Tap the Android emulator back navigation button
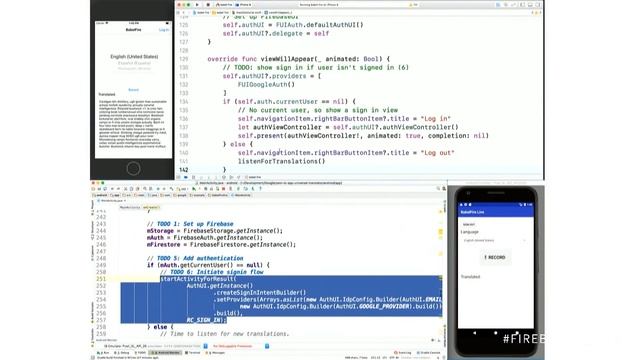 pos(474,333)
